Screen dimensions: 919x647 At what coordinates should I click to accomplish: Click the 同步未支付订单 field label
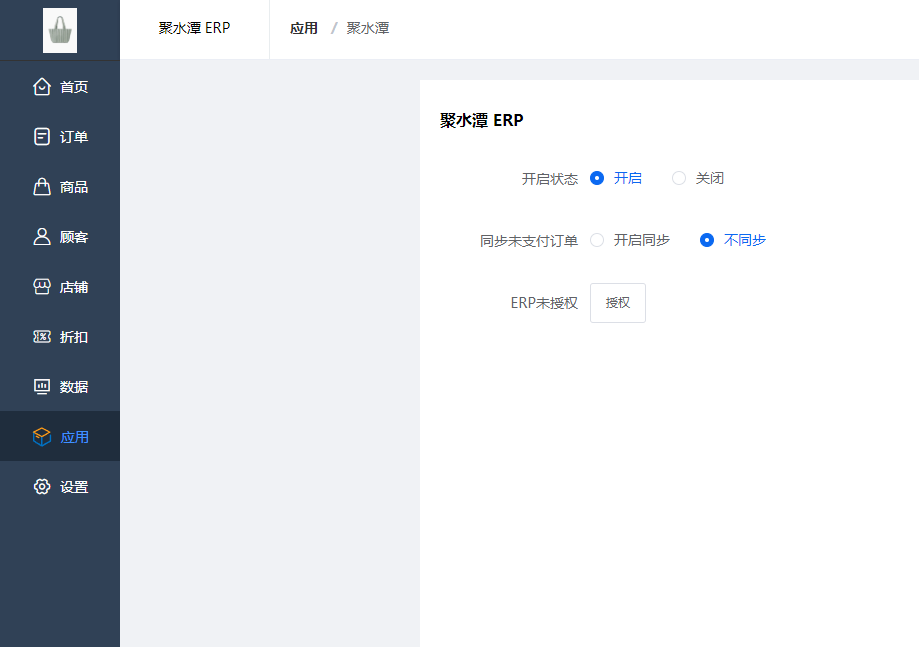529,241
